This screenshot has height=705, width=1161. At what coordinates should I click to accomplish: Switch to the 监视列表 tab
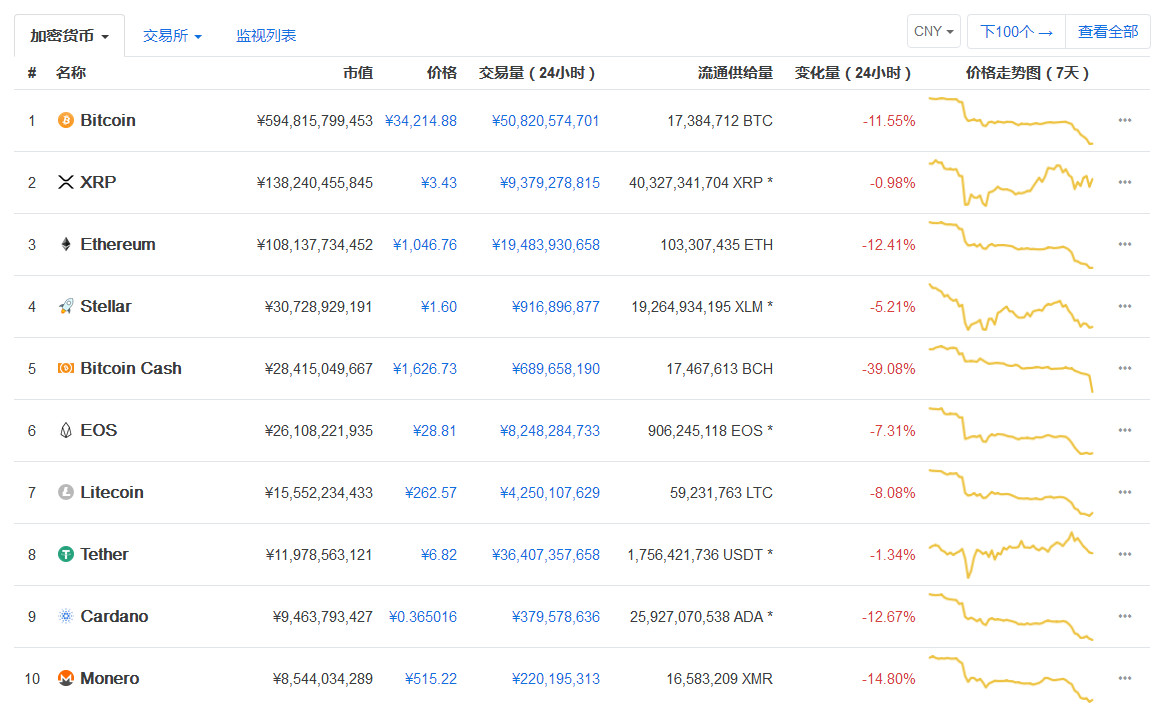(266, 36)
